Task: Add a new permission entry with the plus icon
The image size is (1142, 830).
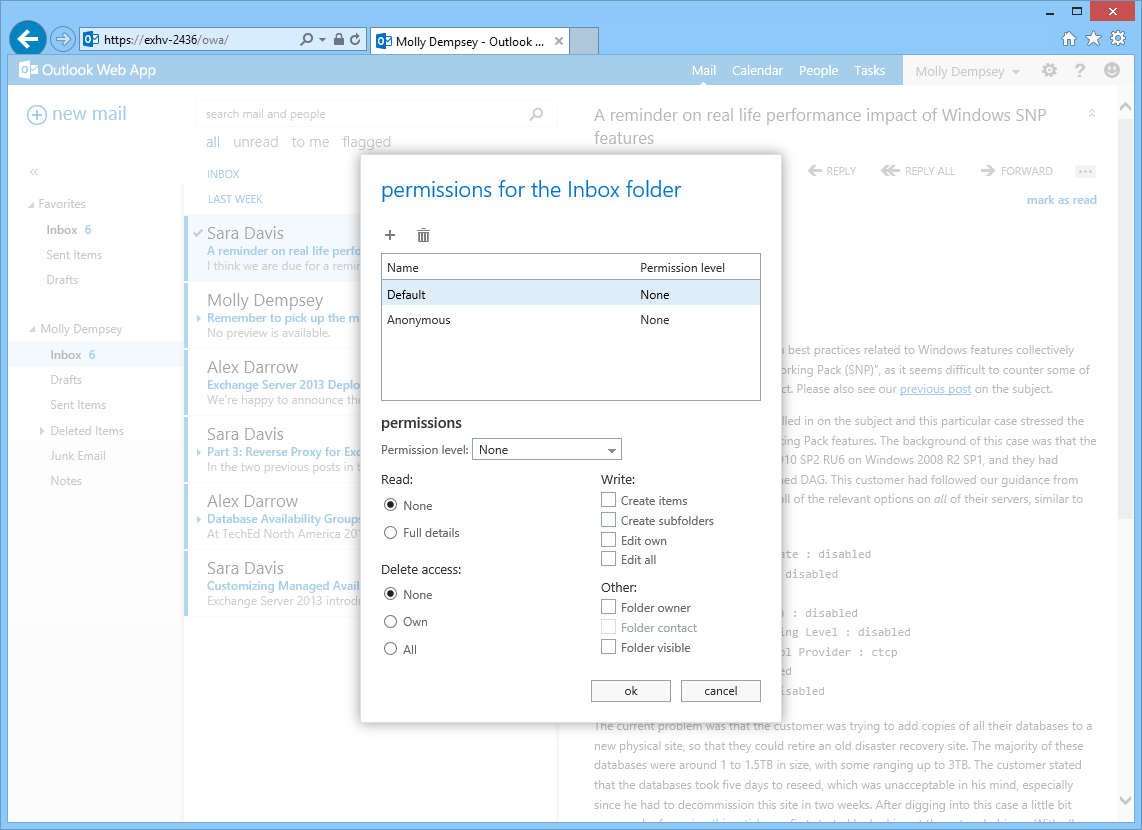Action: click(x=390, y=235)
